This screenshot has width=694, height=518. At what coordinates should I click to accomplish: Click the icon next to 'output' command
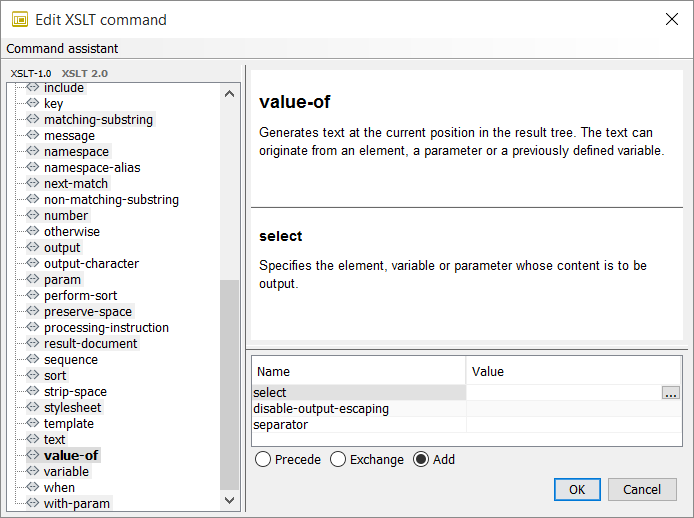click(32, 248)
